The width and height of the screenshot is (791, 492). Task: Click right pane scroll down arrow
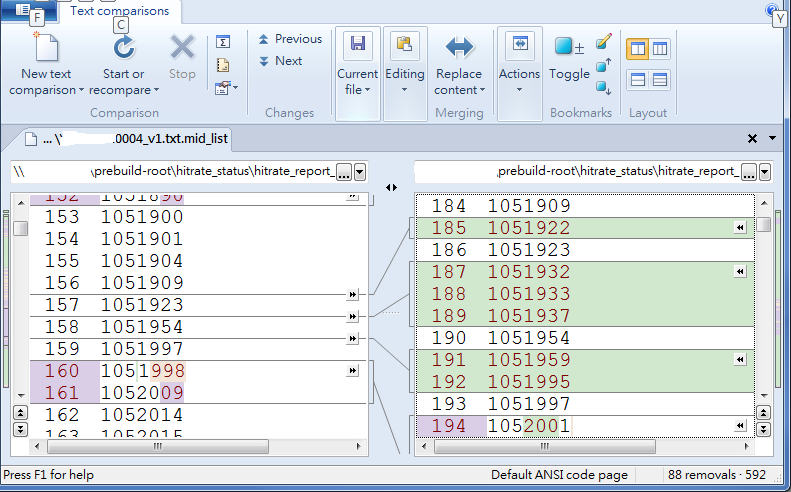pyautogui.click(x=764, y=396)
